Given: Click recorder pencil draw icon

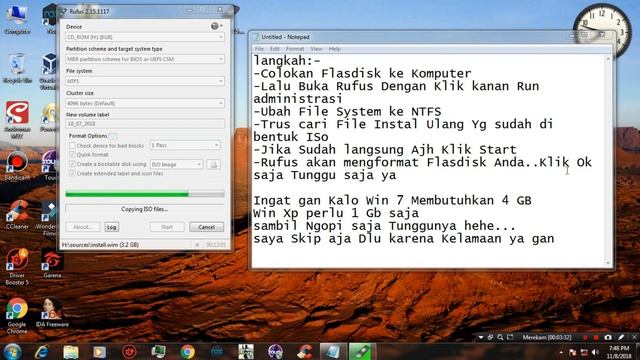Looking at the screenshot, I should pyautogui.click(x=621, y=337).
